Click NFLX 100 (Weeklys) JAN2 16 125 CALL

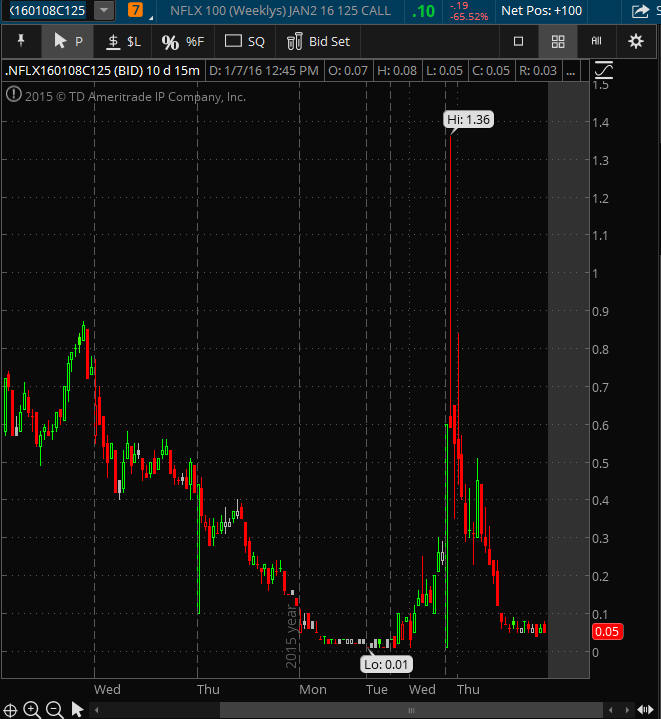[281, 11]
